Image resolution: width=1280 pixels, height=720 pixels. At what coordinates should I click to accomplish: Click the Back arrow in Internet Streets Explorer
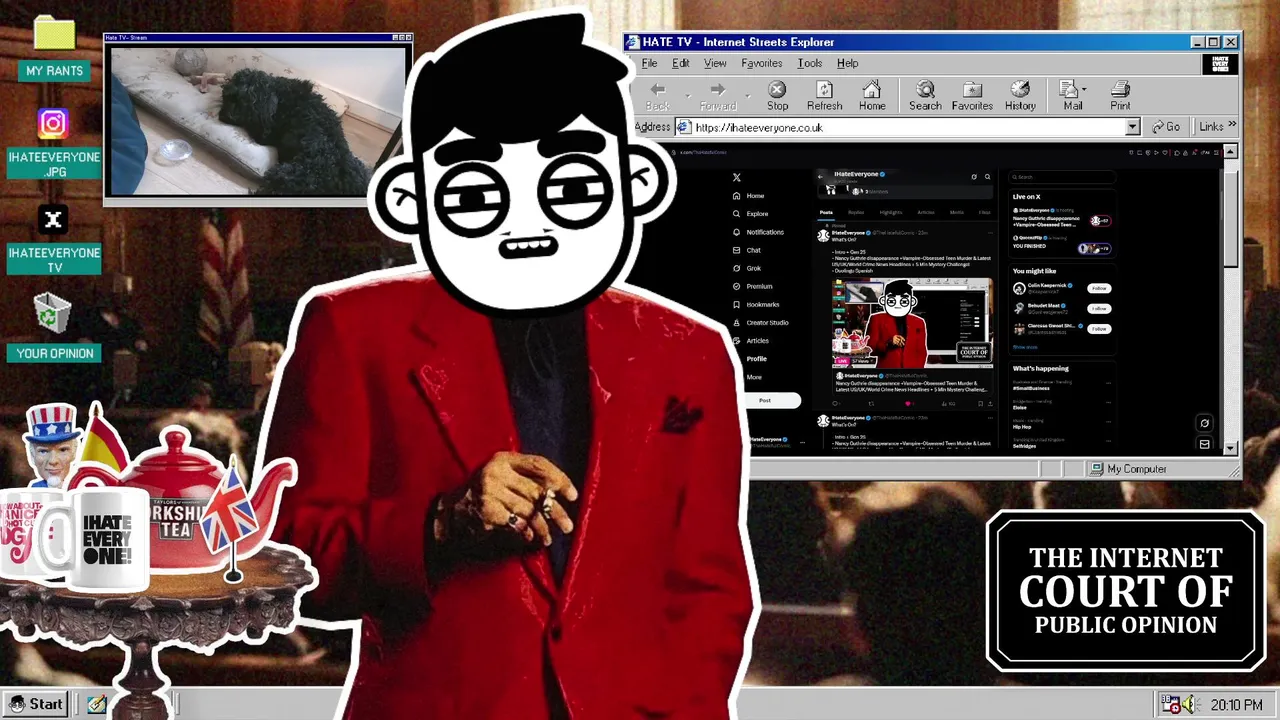point(658,89)
